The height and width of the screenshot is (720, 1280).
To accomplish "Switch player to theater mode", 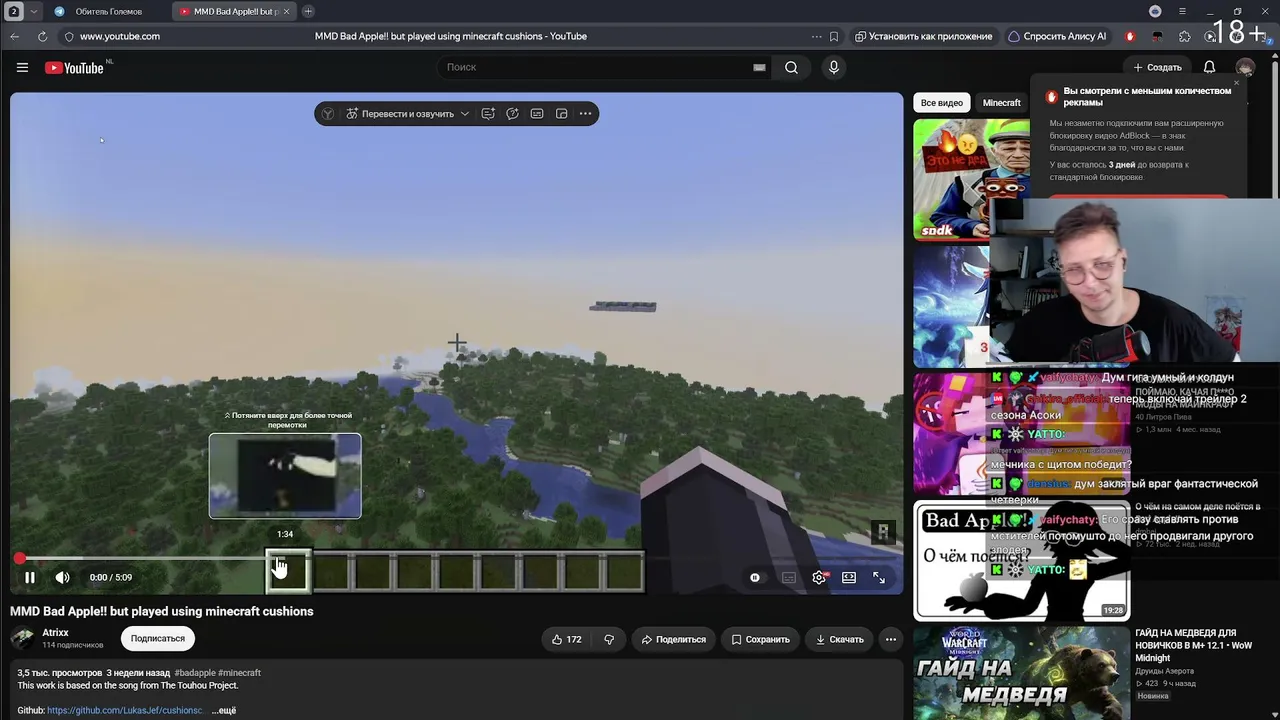I will tap(849, 577).
